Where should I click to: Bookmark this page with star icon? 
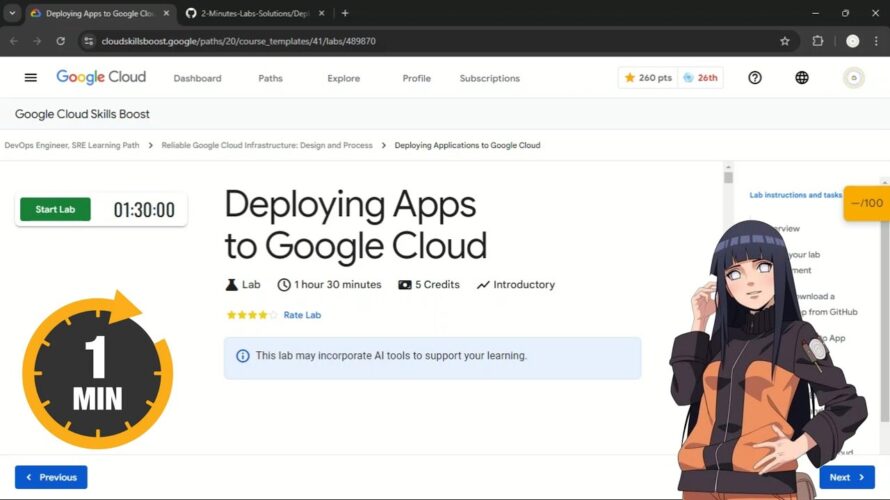coord(784,41)
